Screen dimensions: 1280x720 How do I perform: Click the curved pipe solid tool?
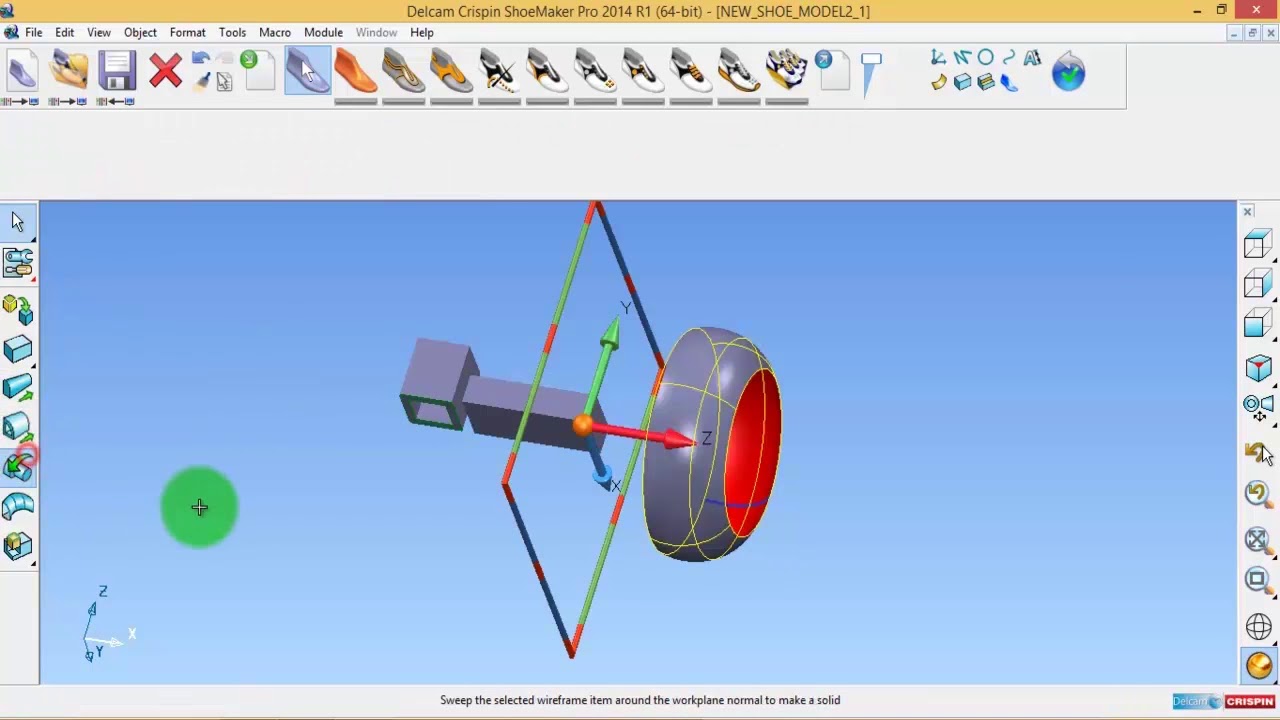(x=18, y=506)
